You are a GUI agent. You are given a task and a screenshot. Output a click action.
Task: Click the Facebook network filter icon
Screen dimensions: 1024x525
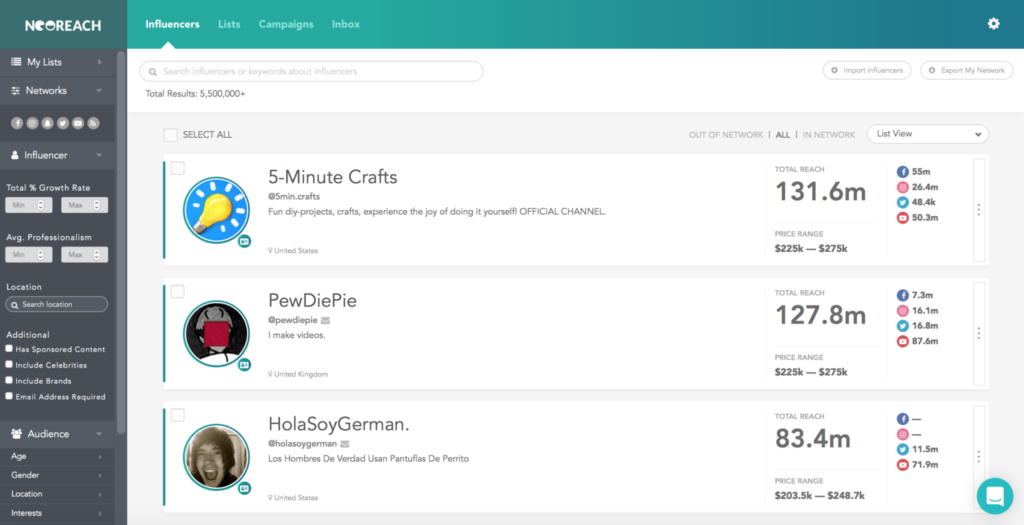(17, 123)
